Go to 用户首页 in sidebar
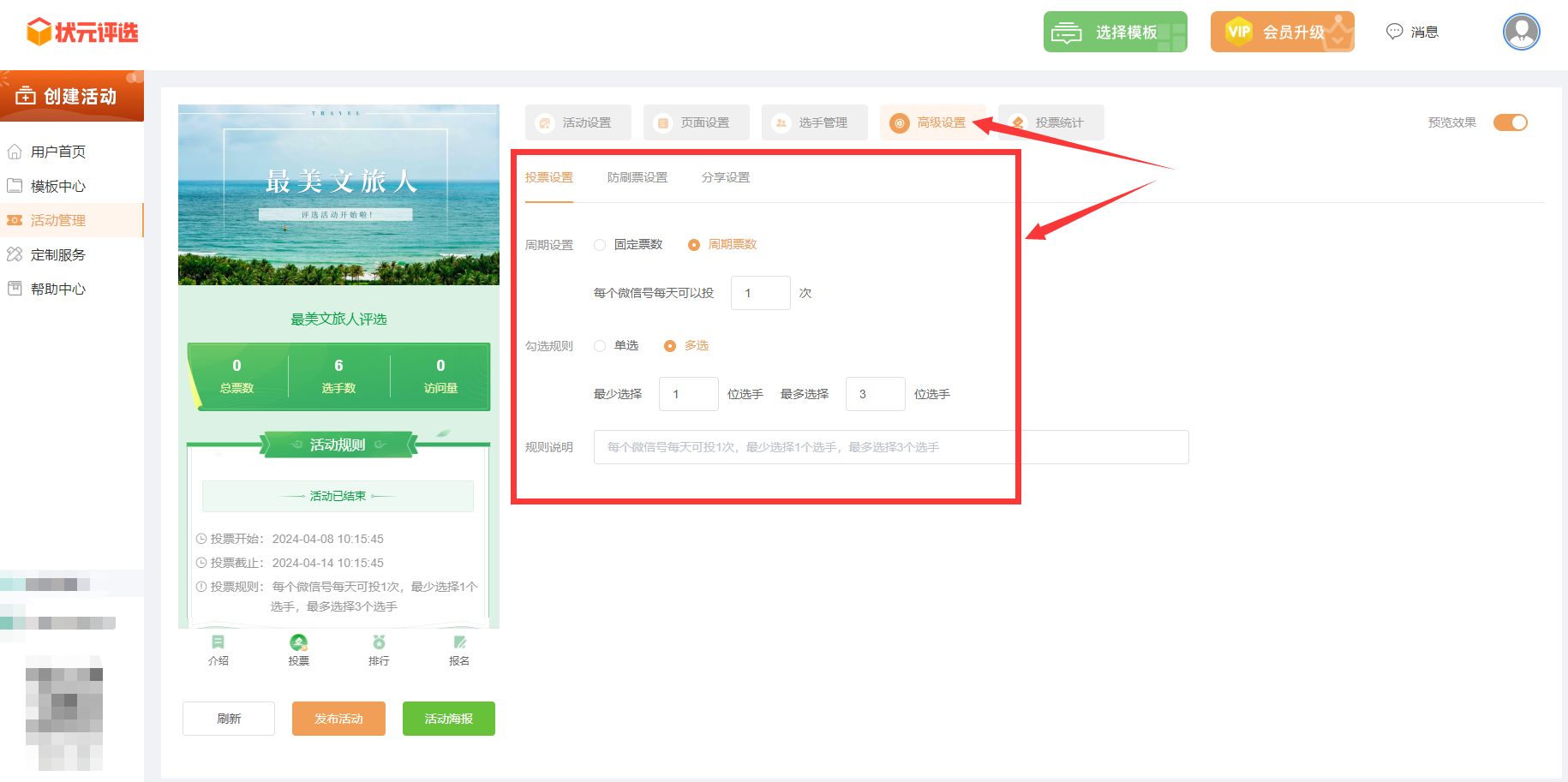This screenshot has width=1568, height=782. pyautogui.click(x=58, y=152)
